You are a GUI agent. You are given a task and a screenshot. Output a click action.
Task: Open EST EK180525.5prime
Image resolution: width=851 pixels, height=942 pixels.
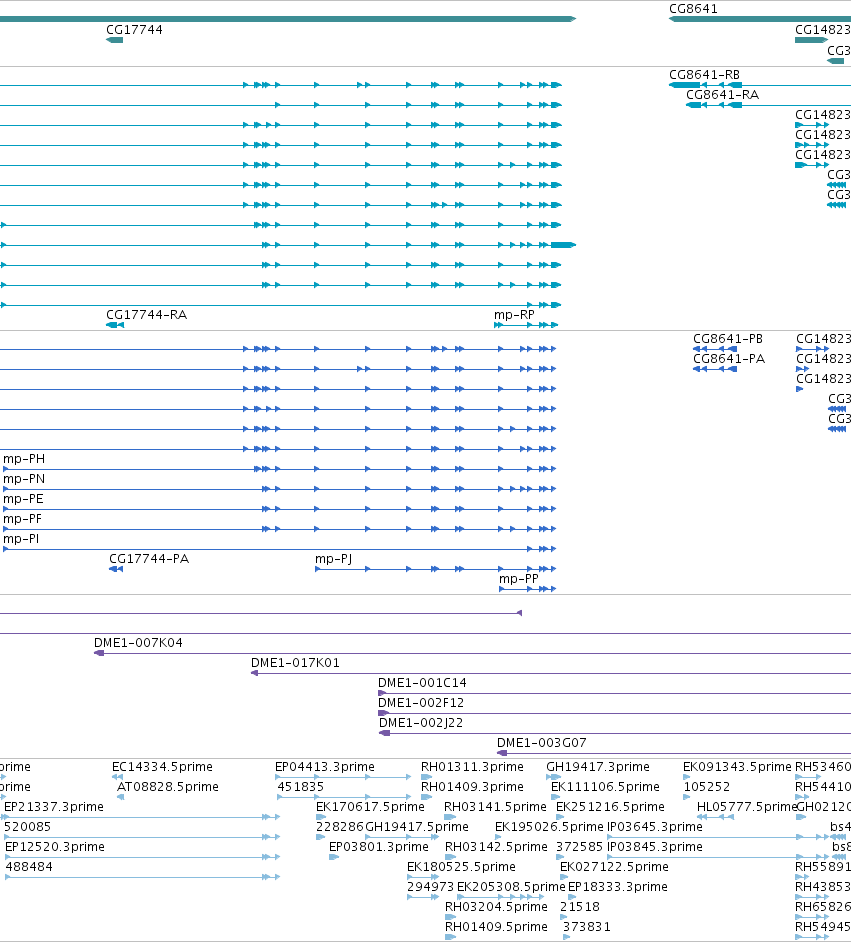(461, 867)
